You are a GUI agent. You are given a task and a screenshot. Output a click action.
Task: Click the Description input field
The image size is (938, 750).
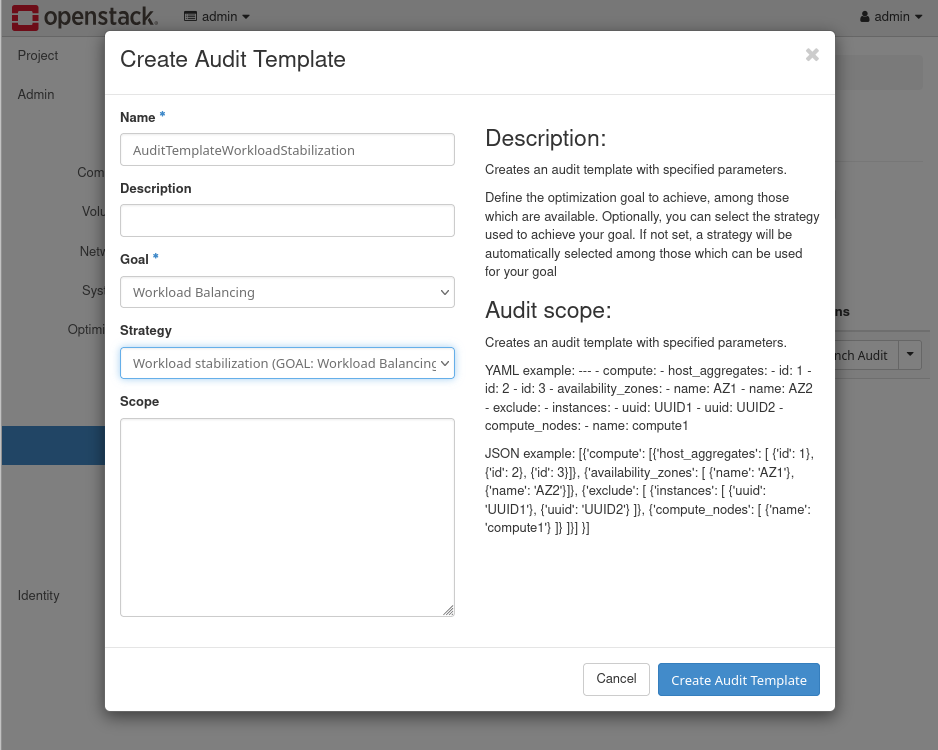(x=287, y=221)
